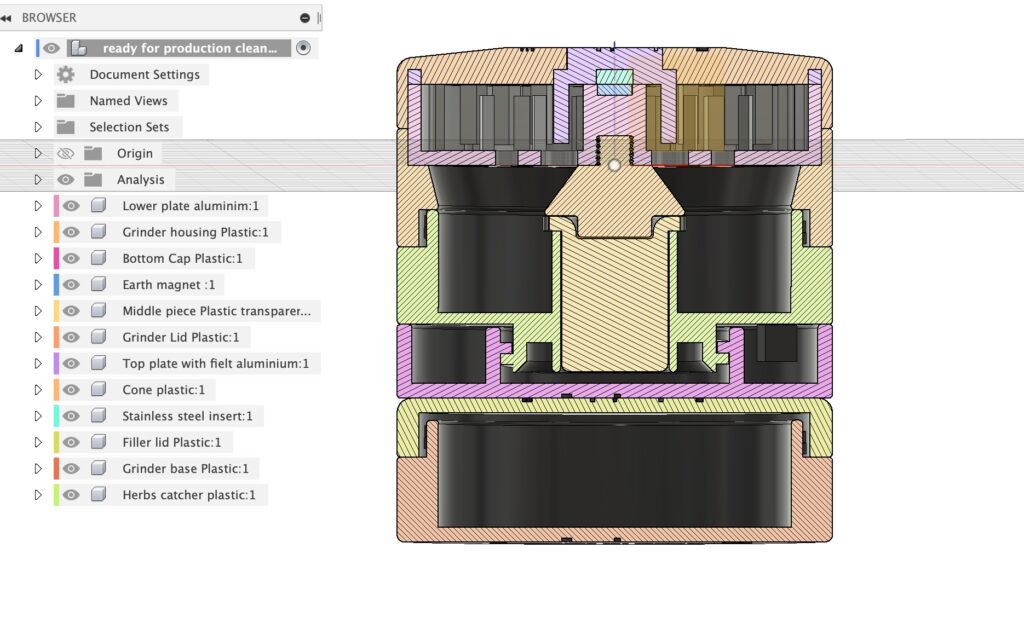Viewport: 1024px width, 635px height.
Task: Click the Bottom Cap Plastic color swatch
Action: pyautogui.click(x=55, y=259)
